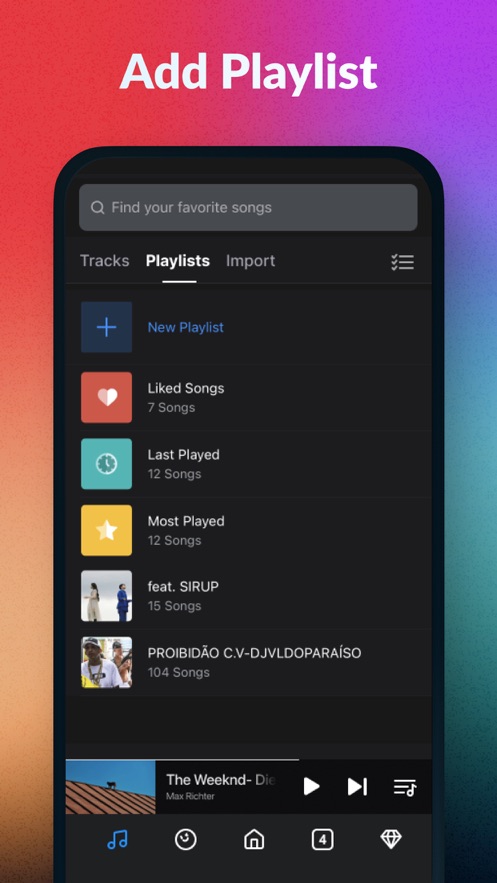The width and height of the screenshot is (497, 883).
Task: Open the music note library tab icon
Action: [117, 840]
